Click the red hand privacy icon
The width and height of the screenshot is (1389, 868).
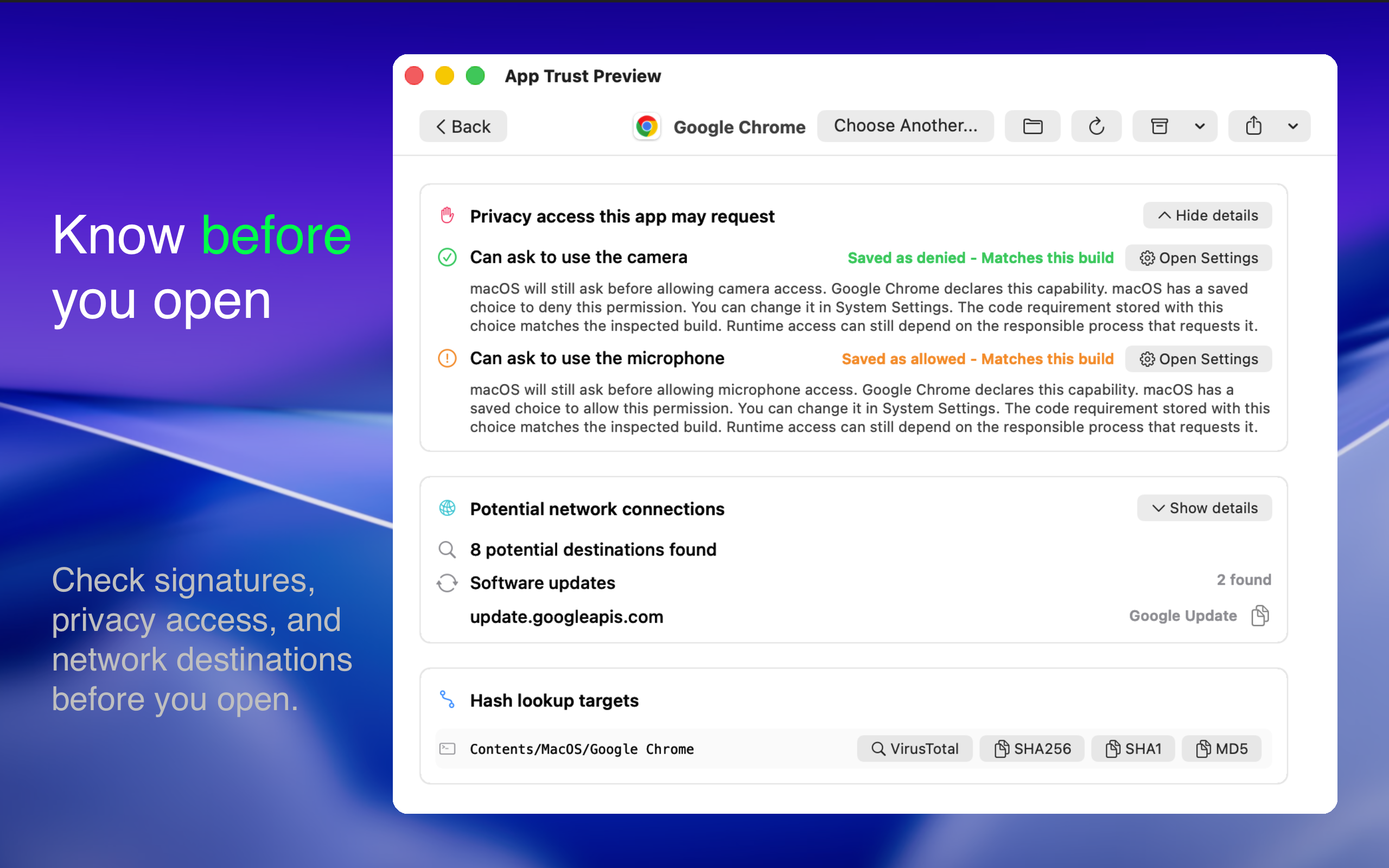(x=447, y=216)
